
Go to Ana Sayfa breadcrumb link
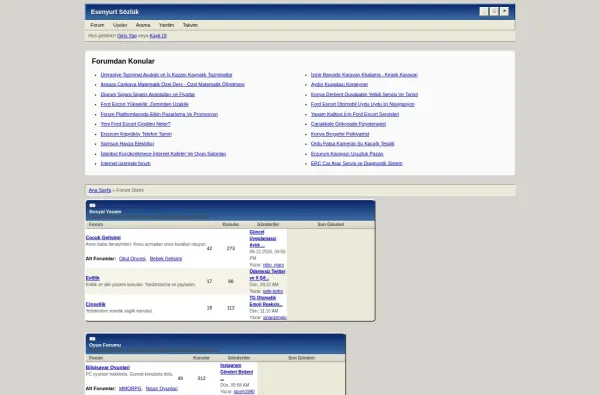tap(100, 190)
